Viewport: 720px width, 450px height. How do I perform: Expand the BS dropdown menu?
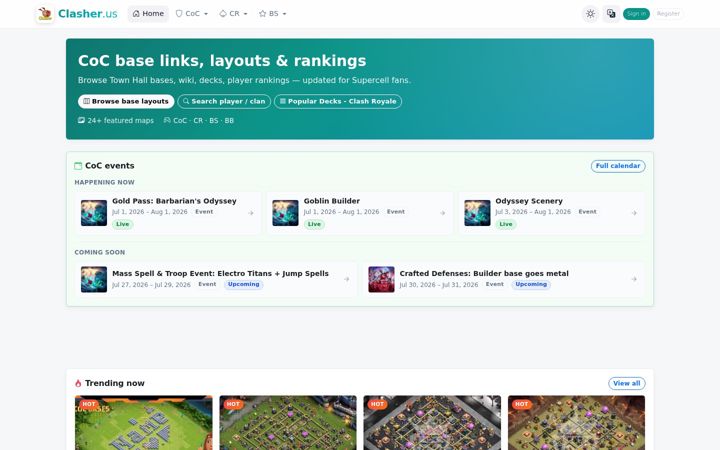click(x=273, y=14)
